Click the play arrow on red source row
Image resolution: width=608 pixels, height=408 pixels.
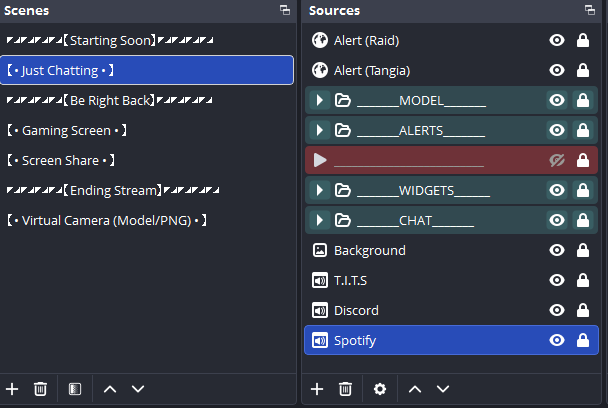click(320, 160)
